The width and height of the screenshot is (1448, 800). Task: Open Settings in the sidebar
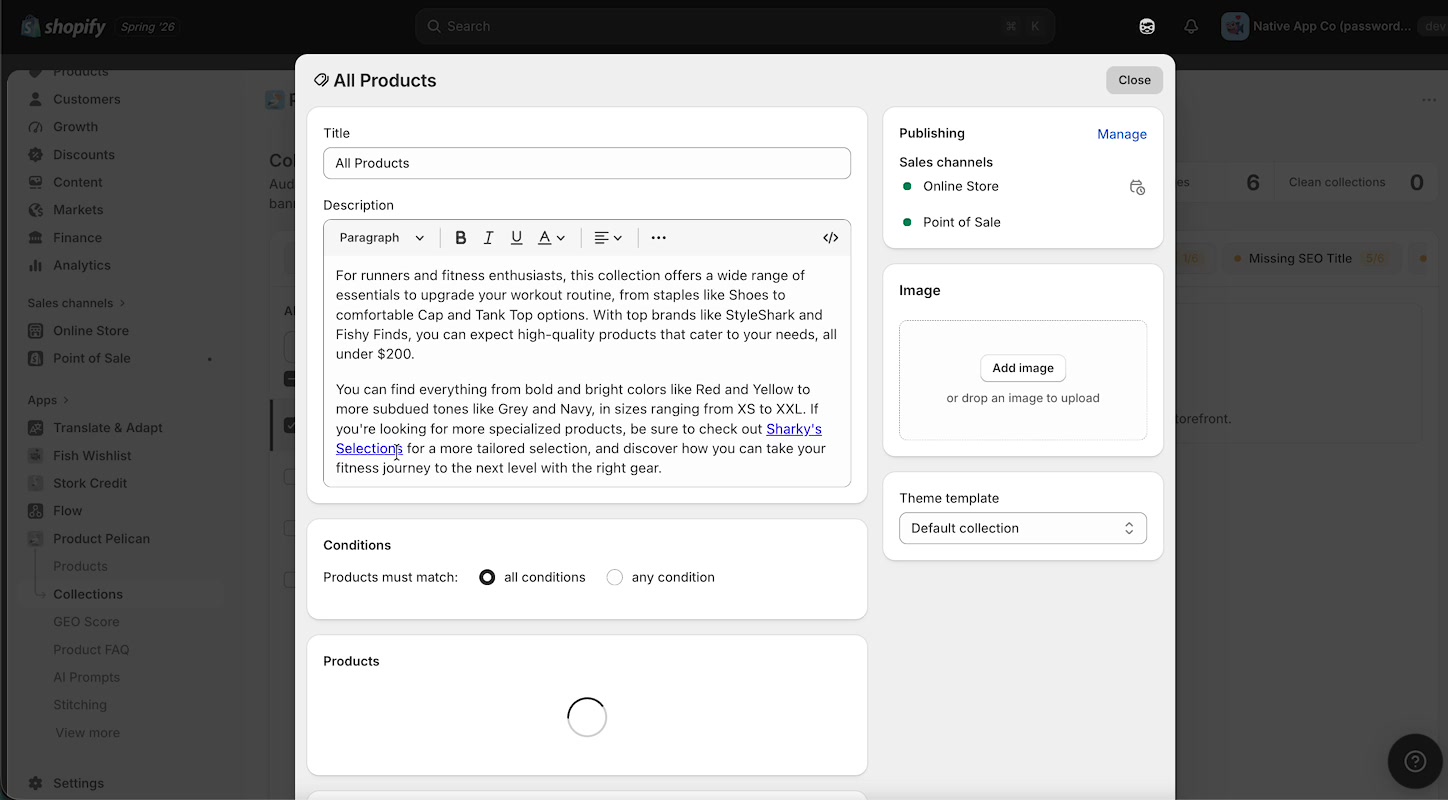[78, 783]
